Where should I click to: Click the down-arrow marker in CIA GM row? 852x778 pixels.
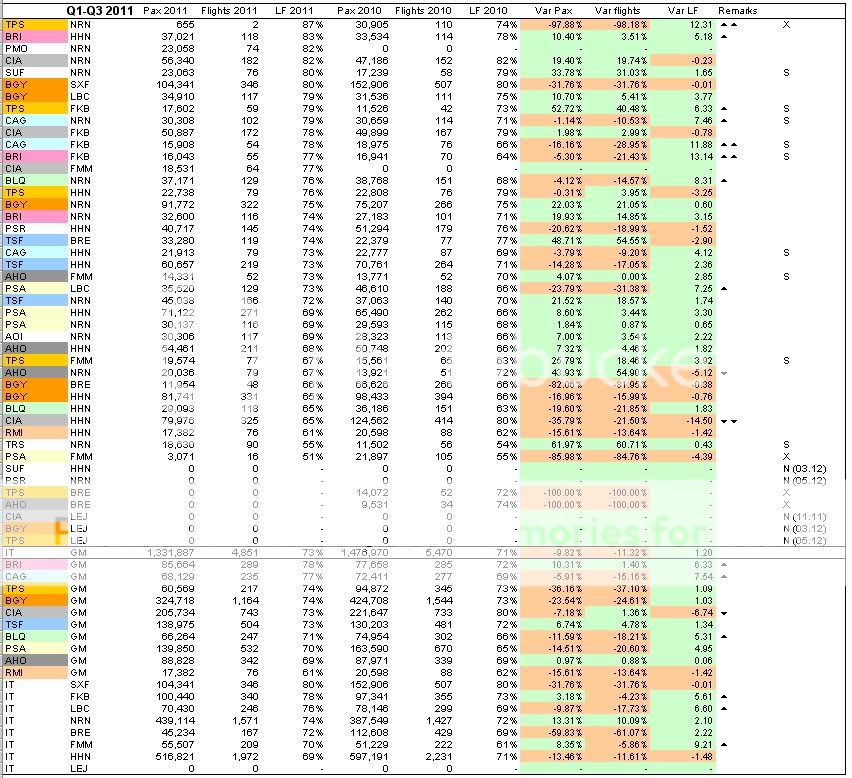(x=722, y=611)
